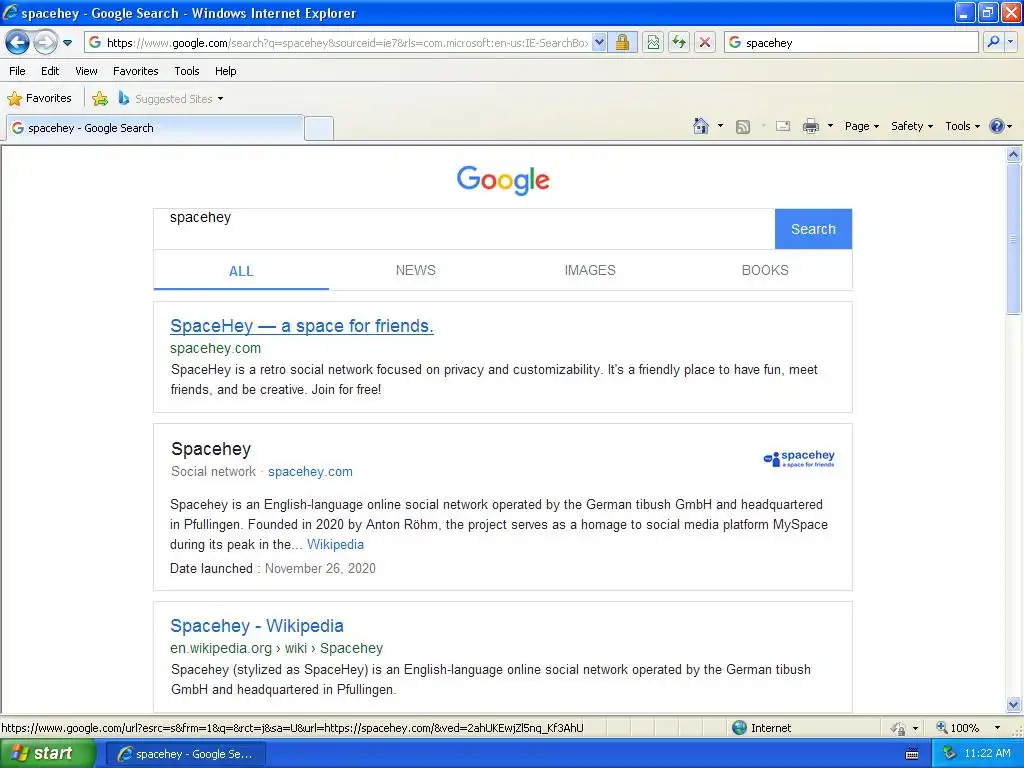Open the Favorites menu in menu bar
Image resolution: width=1024 pixels, height=768 pixels.
pos(135,71)
